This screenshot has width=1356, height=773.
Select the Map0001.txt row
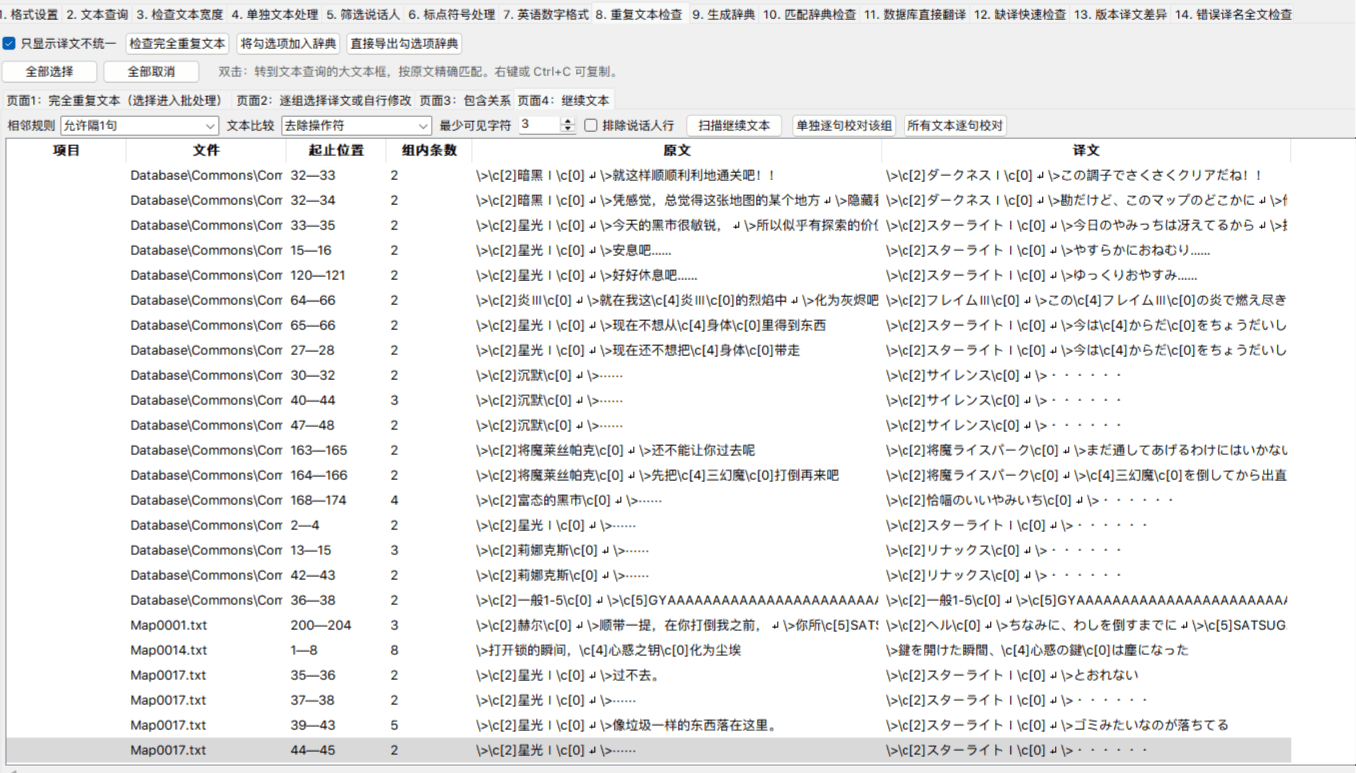[x=648, y=625]
